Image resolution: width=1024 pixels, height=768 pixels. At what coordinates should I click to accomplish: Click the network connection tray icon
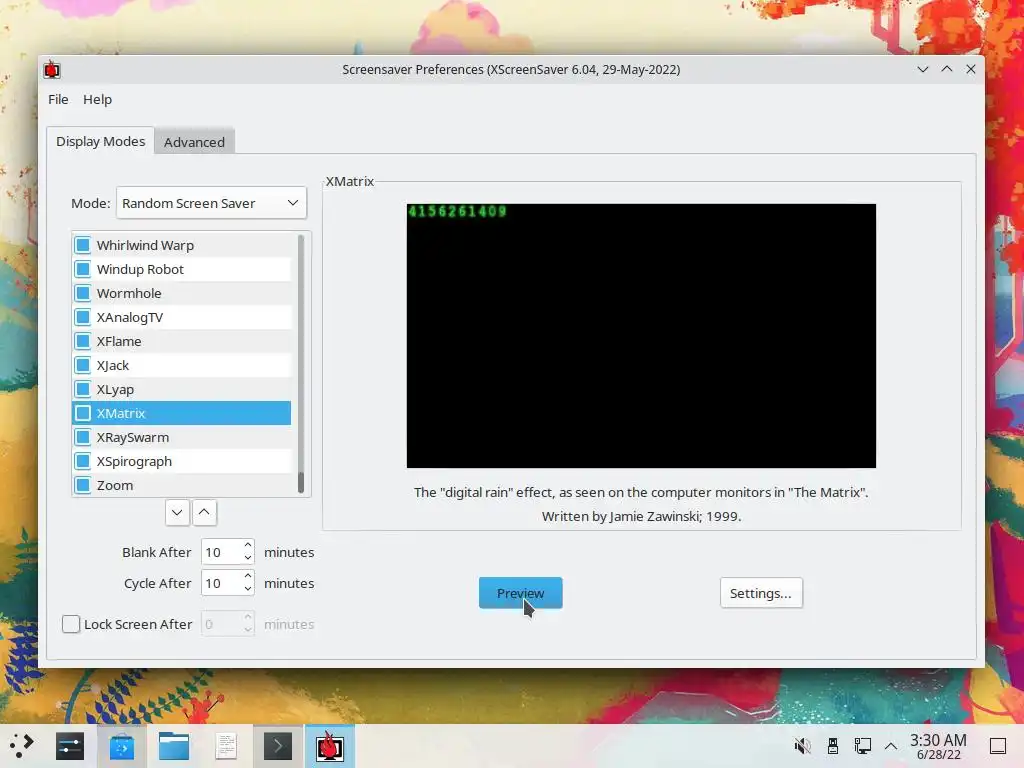pos(863,746)
